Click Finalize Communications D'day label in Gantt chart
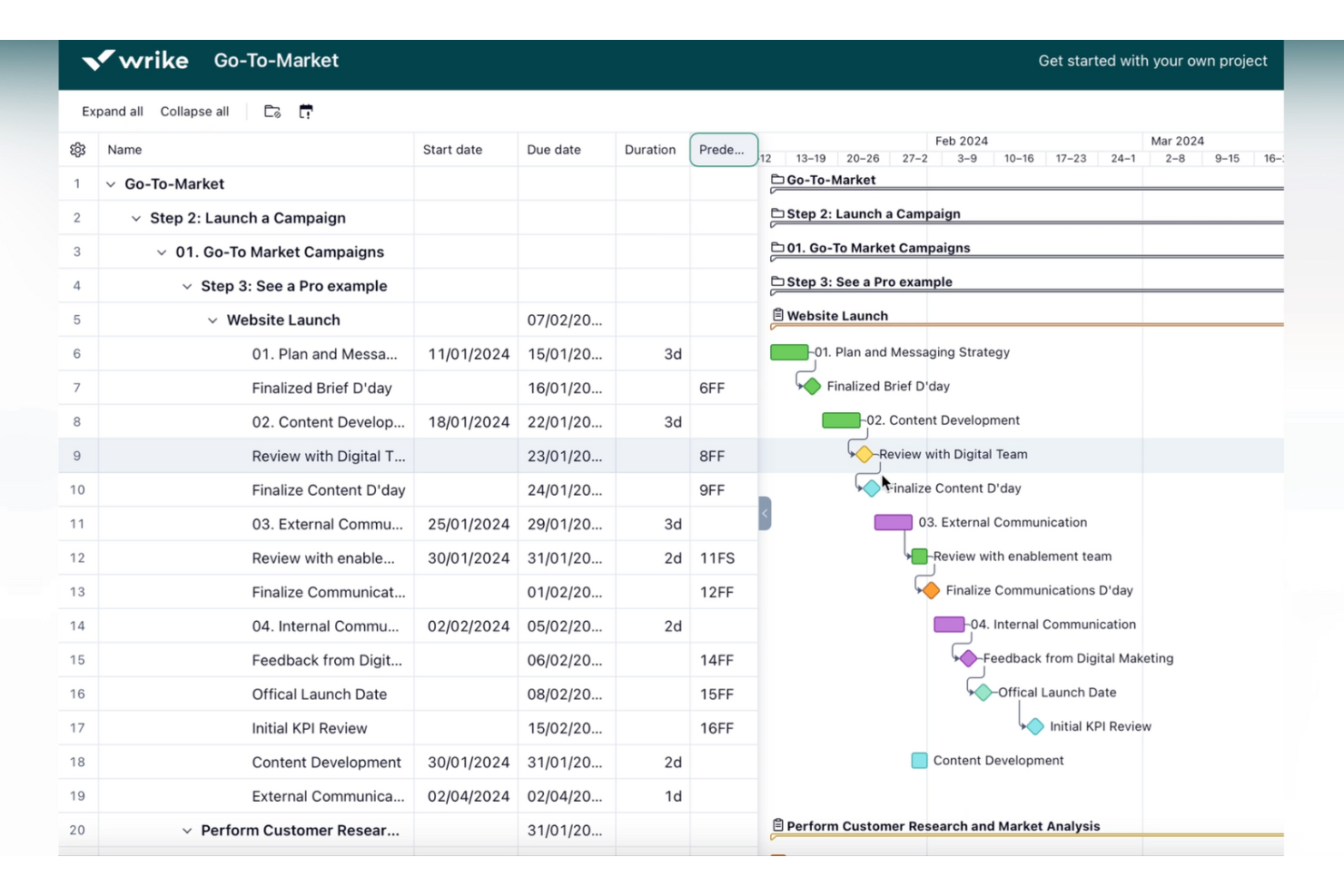 point(1039,590)
